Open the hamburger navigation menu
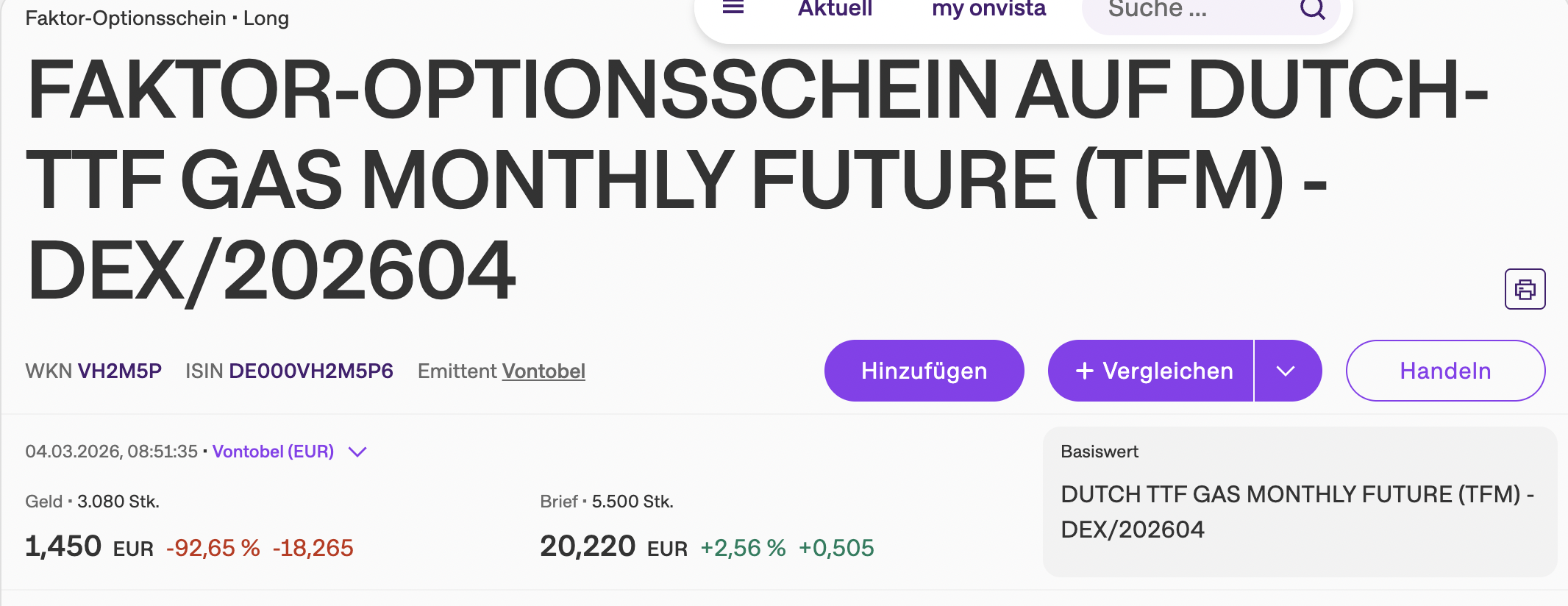This screenshot has width=1568, height=606. click(733, 7)
